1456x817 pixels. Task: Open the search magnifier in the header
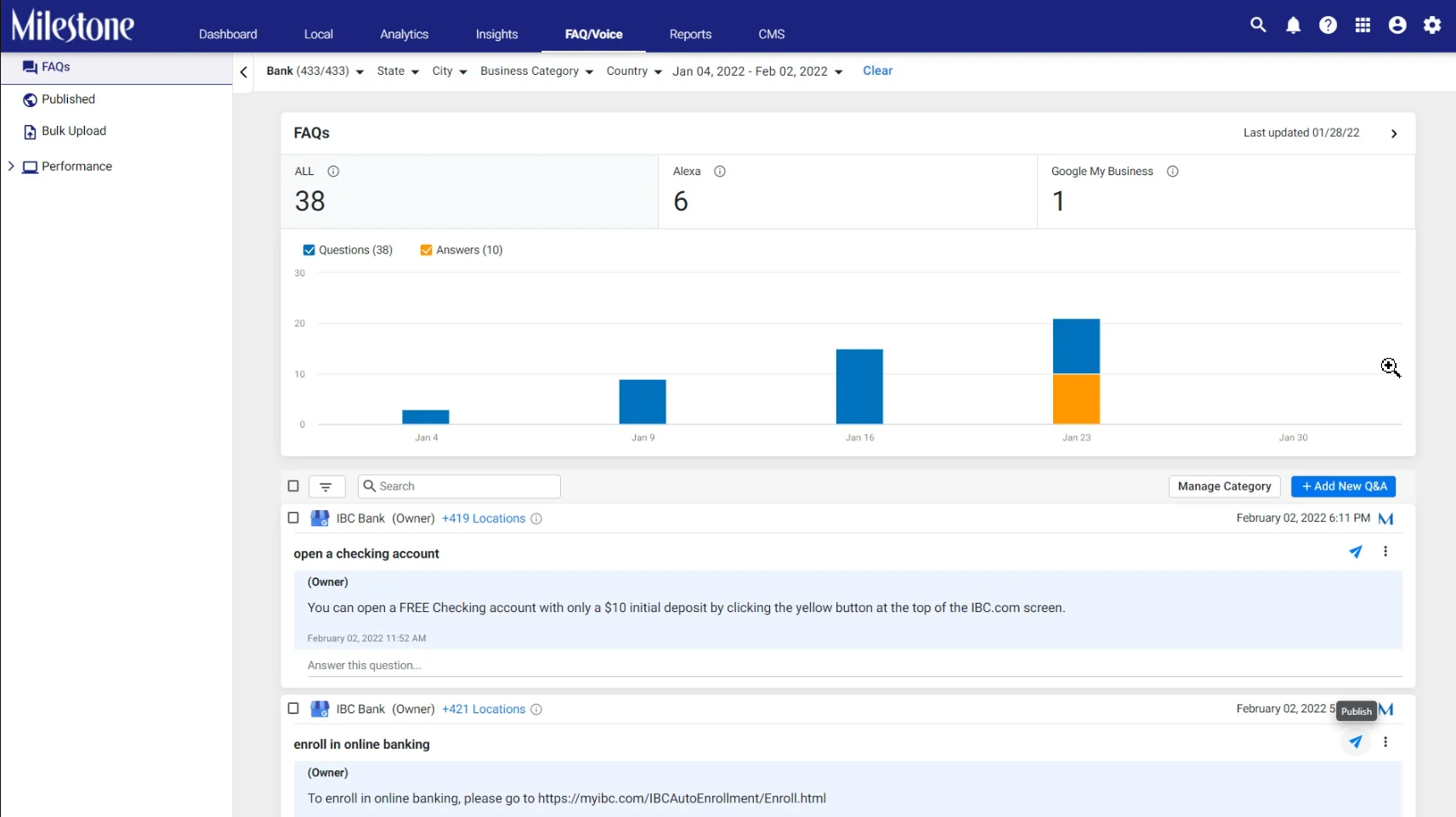[x=1258, y=26]
